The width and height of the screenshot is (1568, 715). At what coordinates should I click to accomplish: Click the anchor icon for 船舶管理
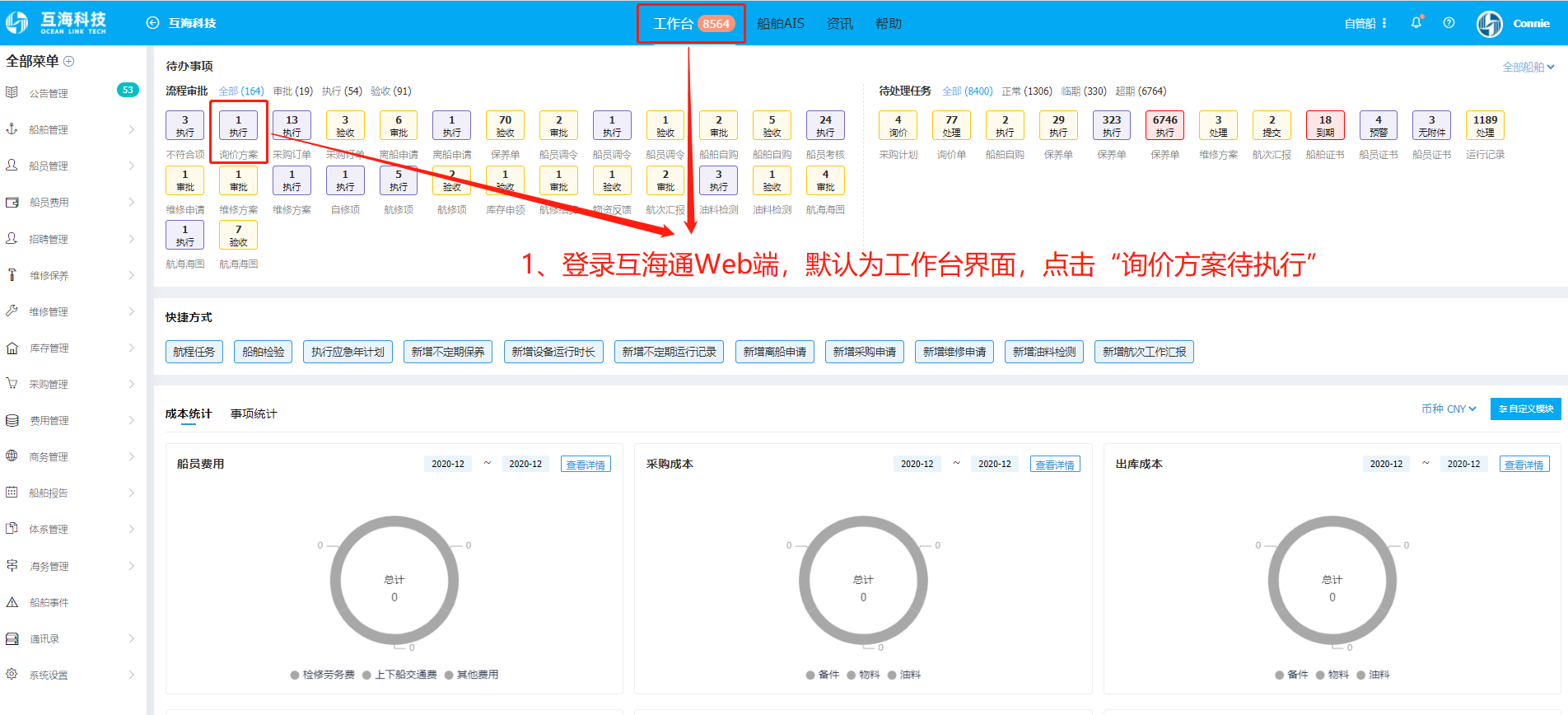(12, 129)
